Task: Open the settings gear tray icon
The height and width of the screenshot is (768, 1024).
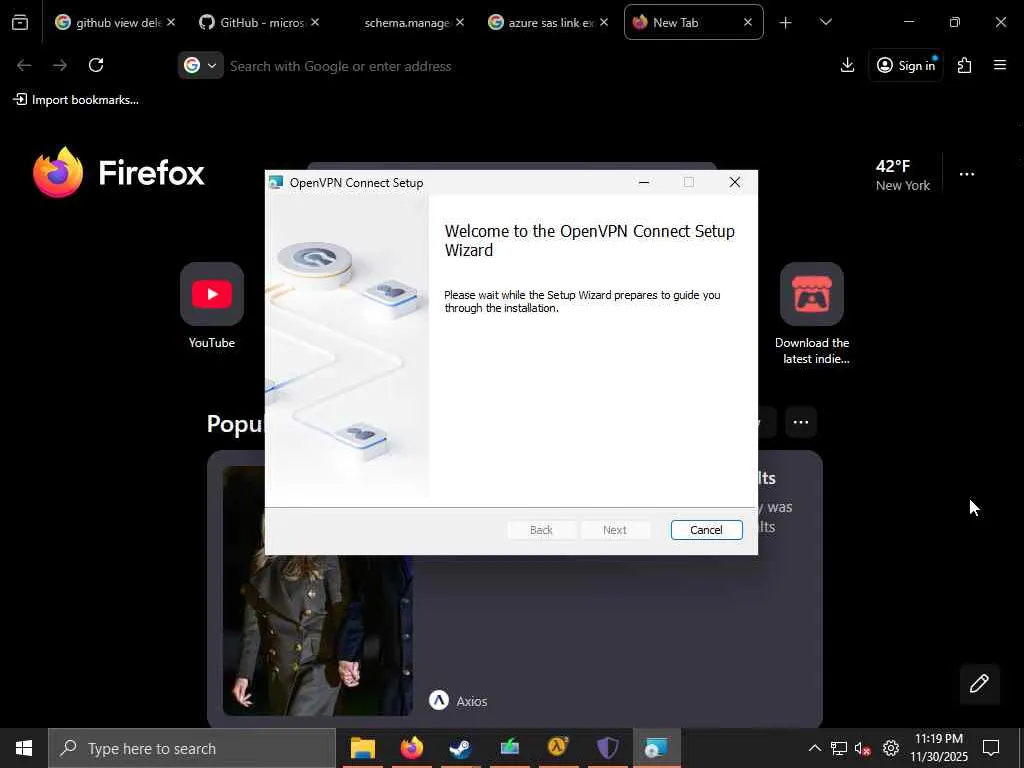Action: pos(890,748)
